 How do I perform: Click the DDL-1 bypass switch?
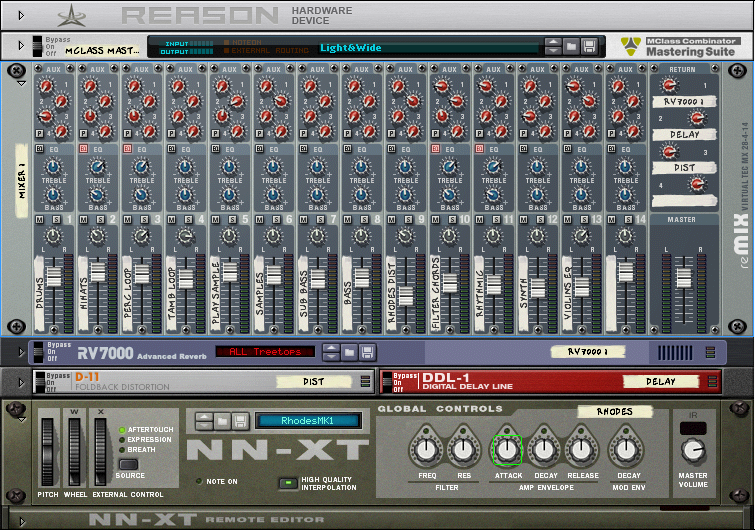point(387,383)
